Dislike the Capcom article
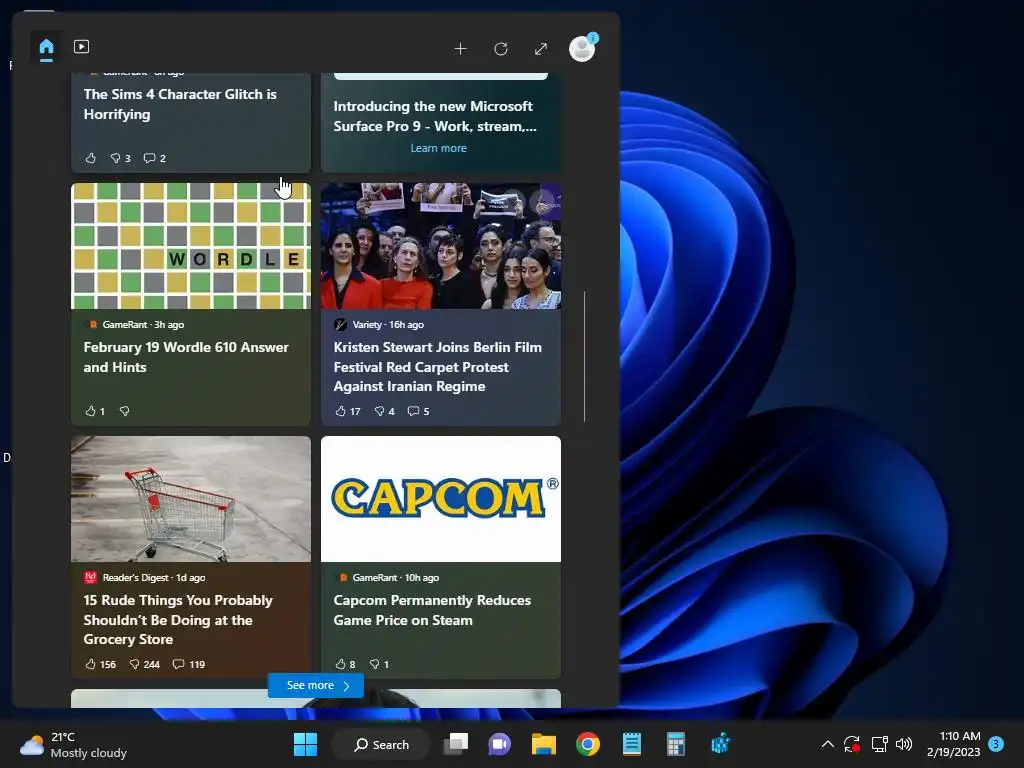Screen dimensions: 1024x768 [x=379, y=664]
